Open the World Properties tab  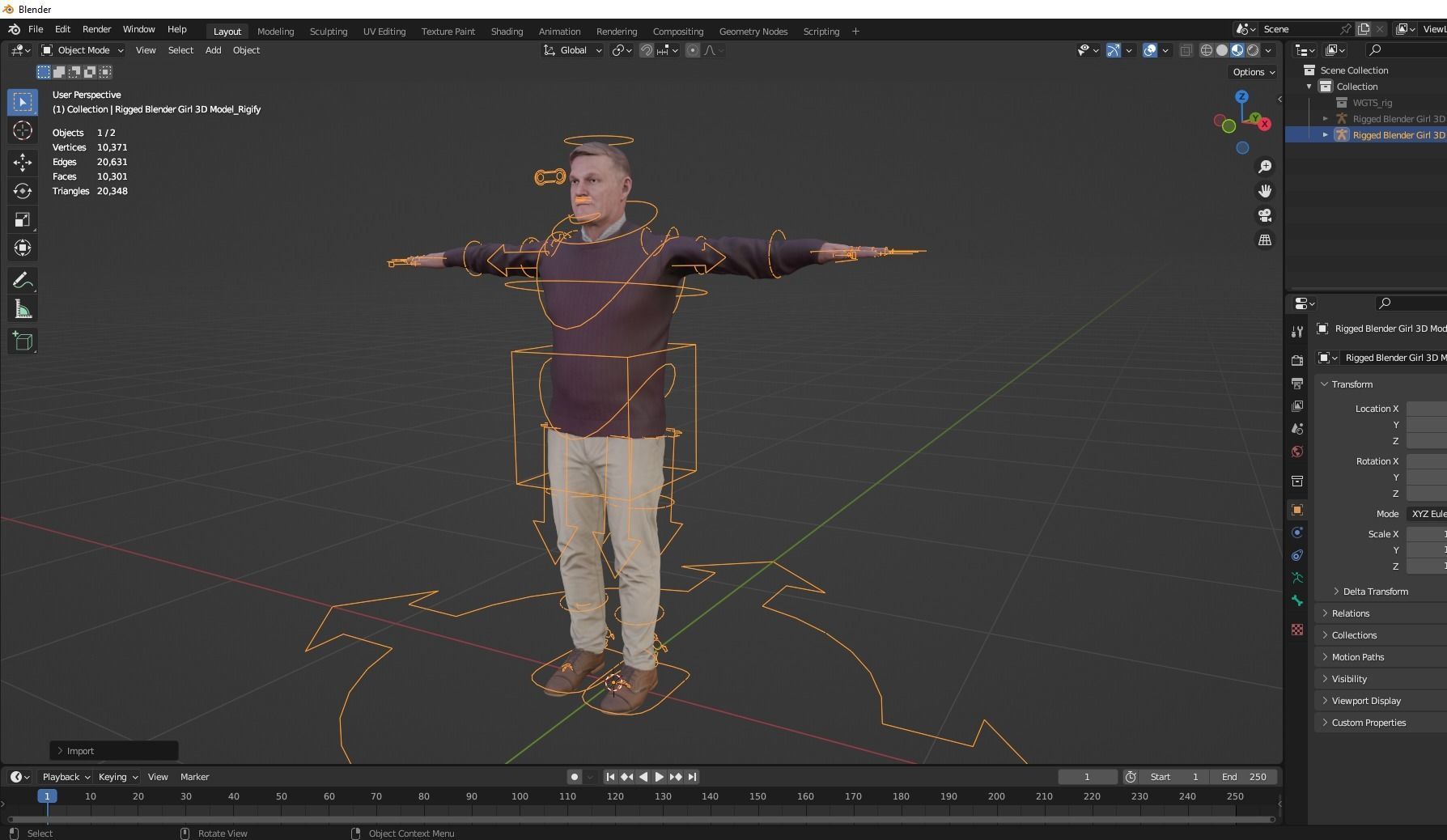click(1297, 452)
